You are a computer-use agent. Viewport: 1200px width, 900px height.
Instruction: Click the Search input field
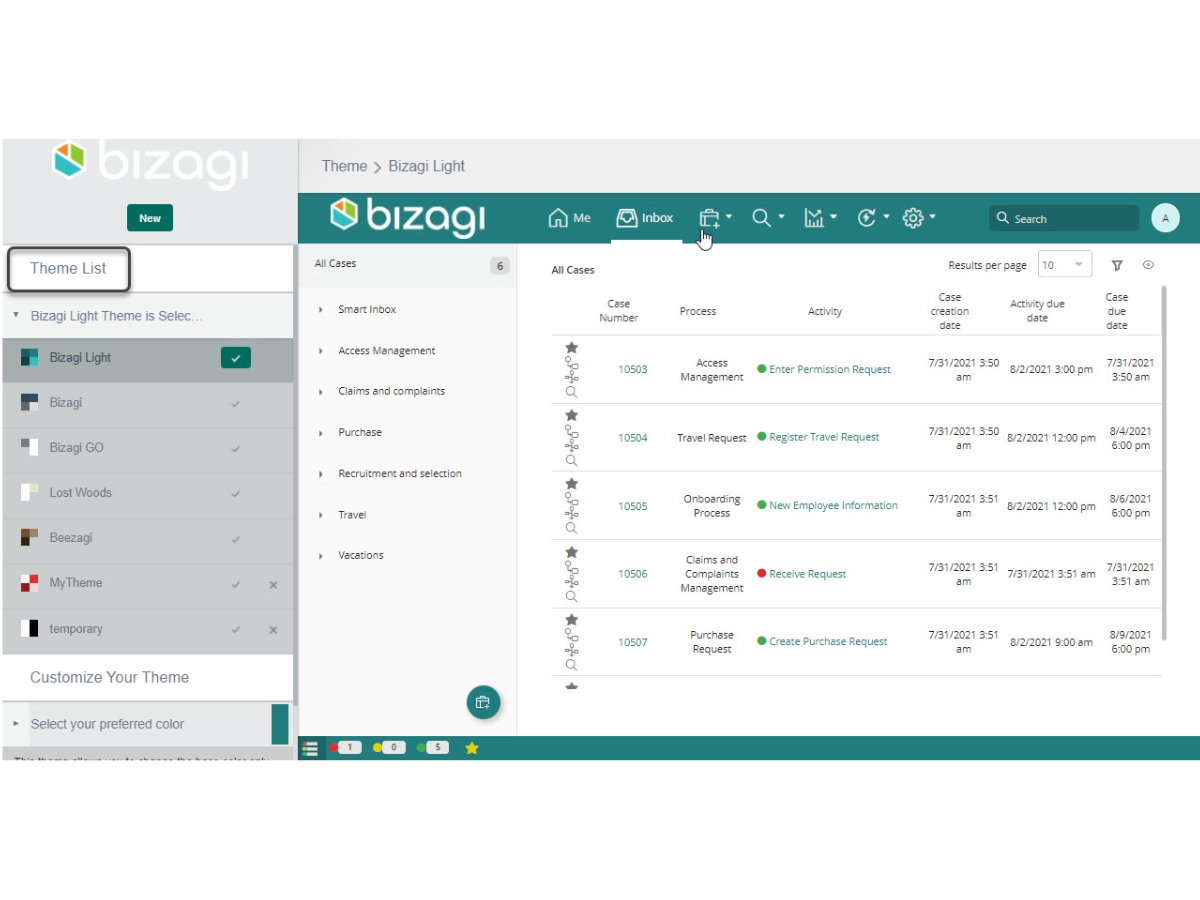click(x=1064, y=218)
